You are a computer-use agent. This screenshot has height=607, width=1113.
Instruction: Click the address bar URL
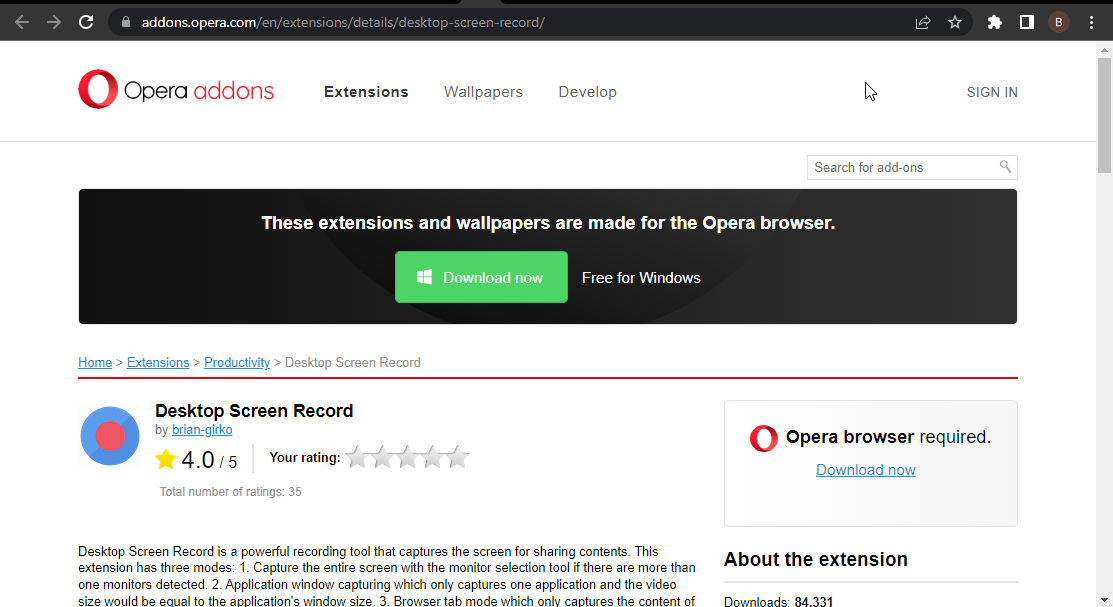coord(343,22)
